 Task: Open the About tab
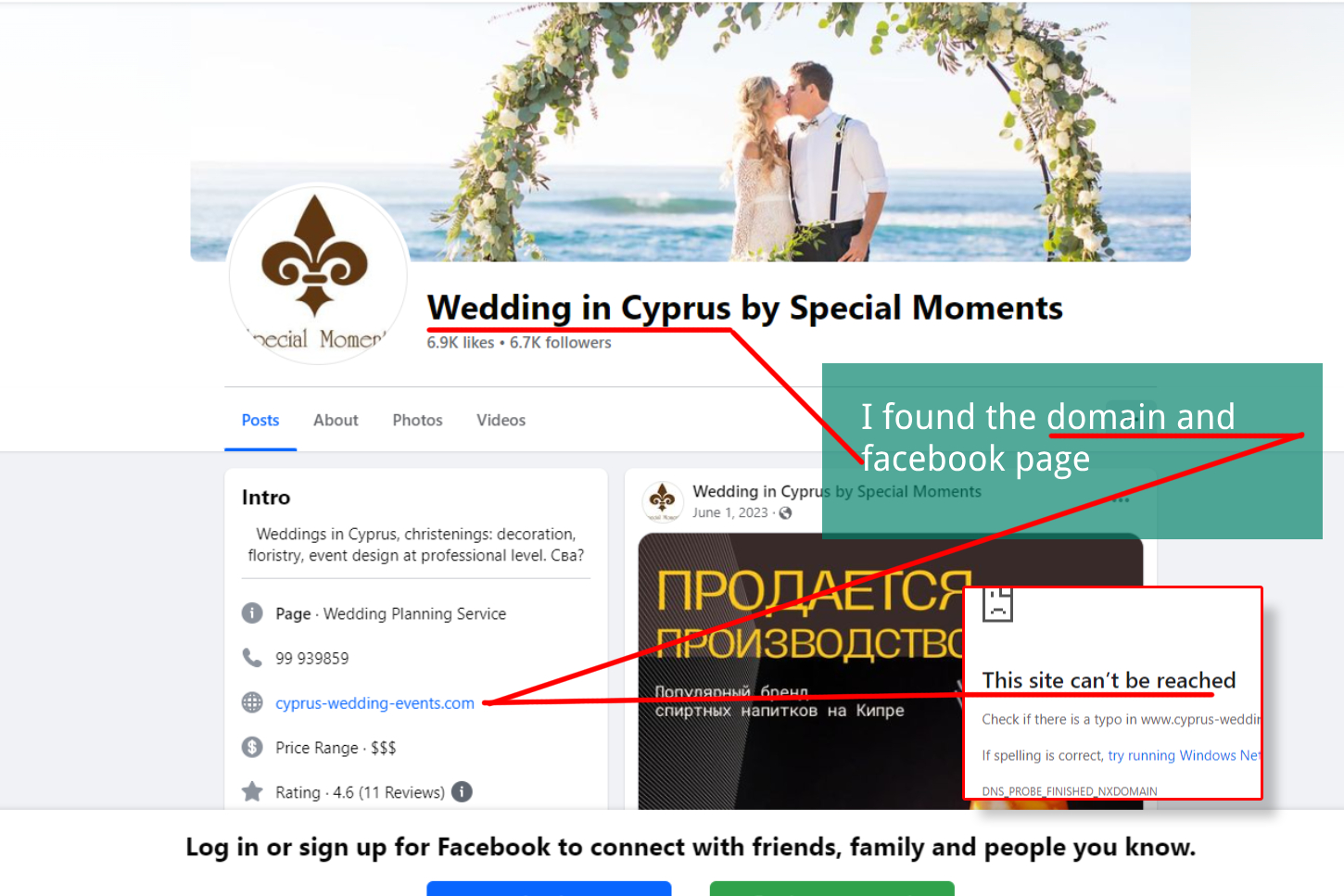[x=336, y=421]
